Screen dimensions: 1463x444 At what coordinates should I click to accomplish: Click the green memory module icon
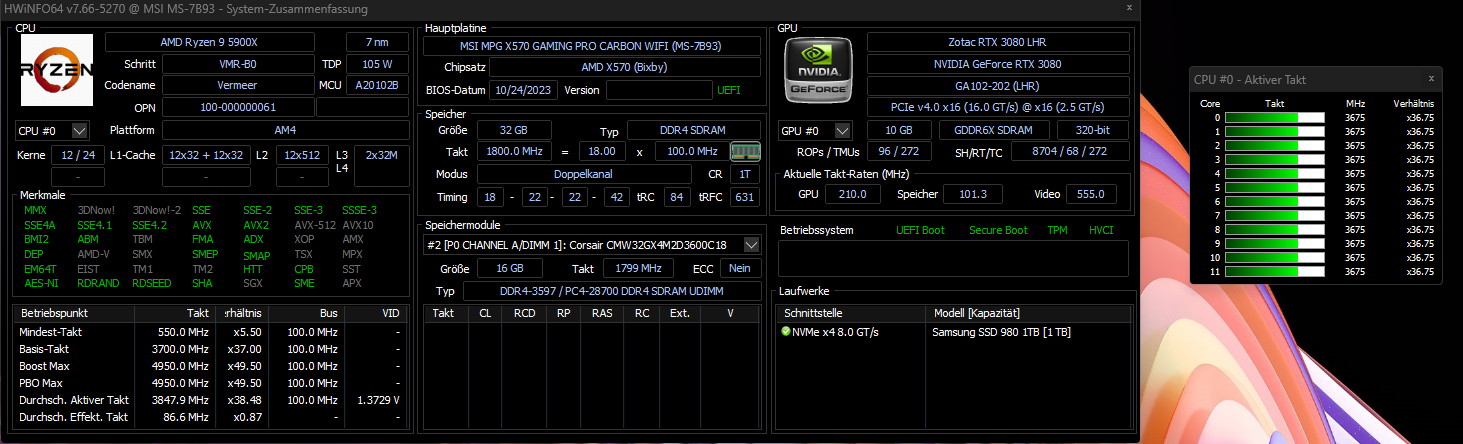point(745,151)
